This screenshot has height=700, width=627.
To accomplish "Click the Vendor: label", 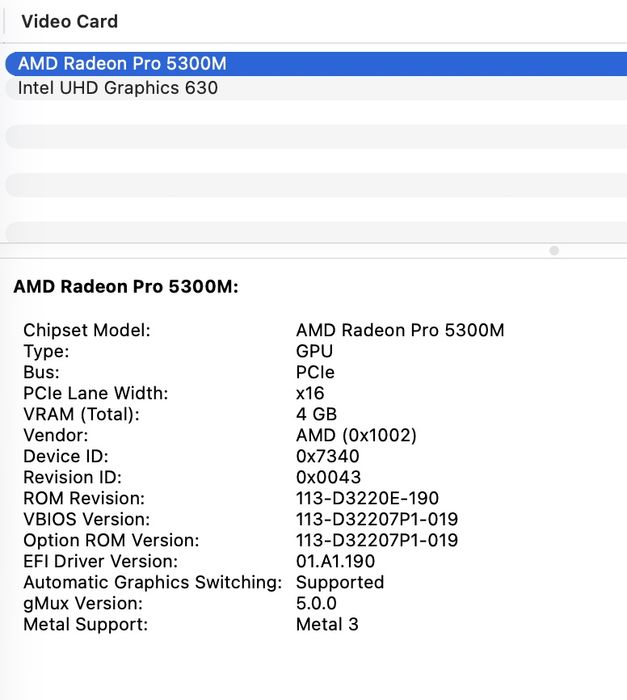I will tap(56, 435).
